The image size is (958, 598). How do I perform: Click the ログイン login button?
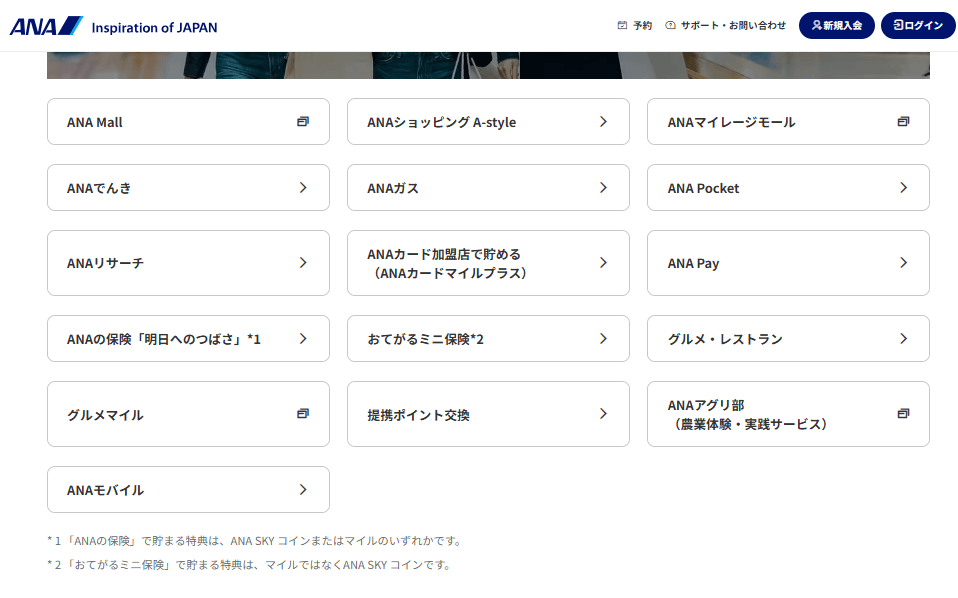tap(918, 26)
